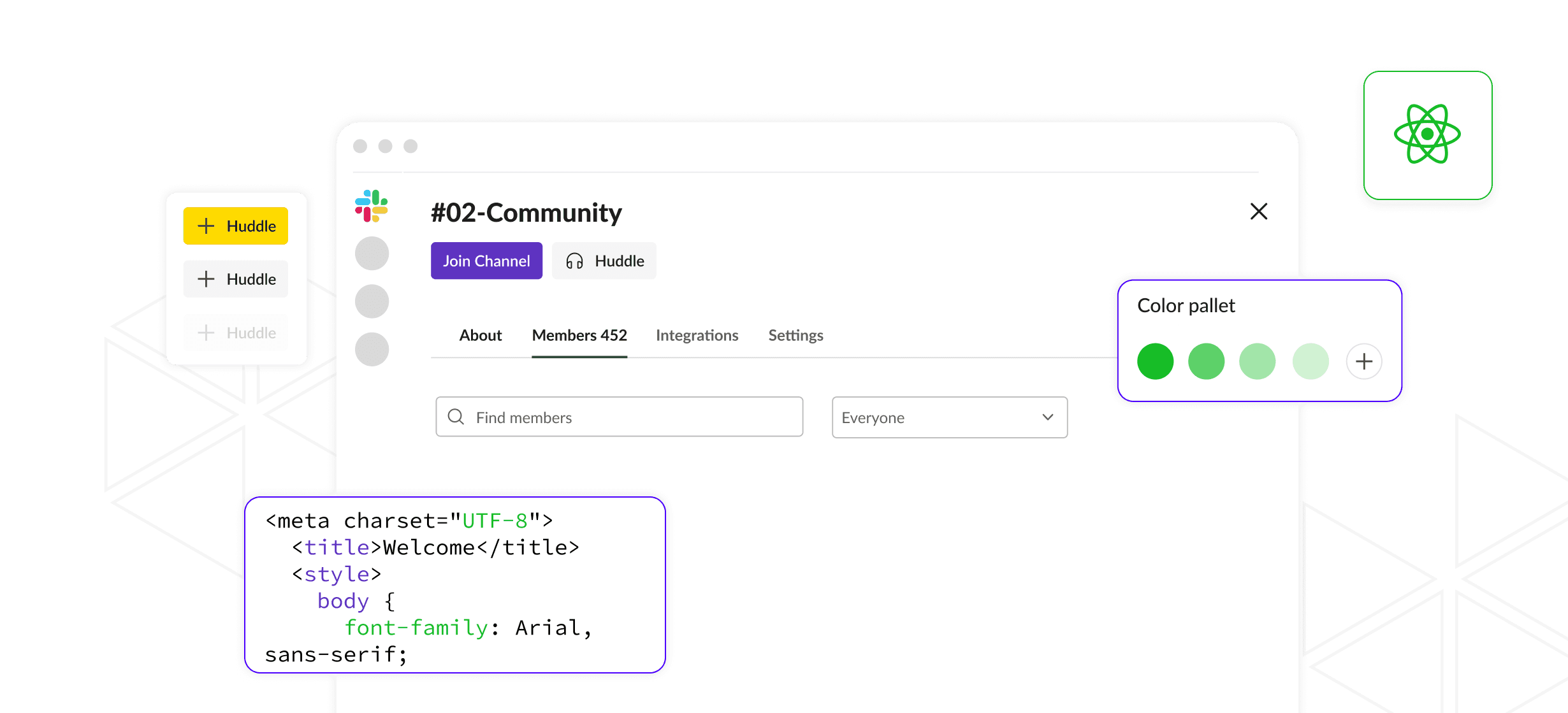Open the Settings tab

coord(795,335)
